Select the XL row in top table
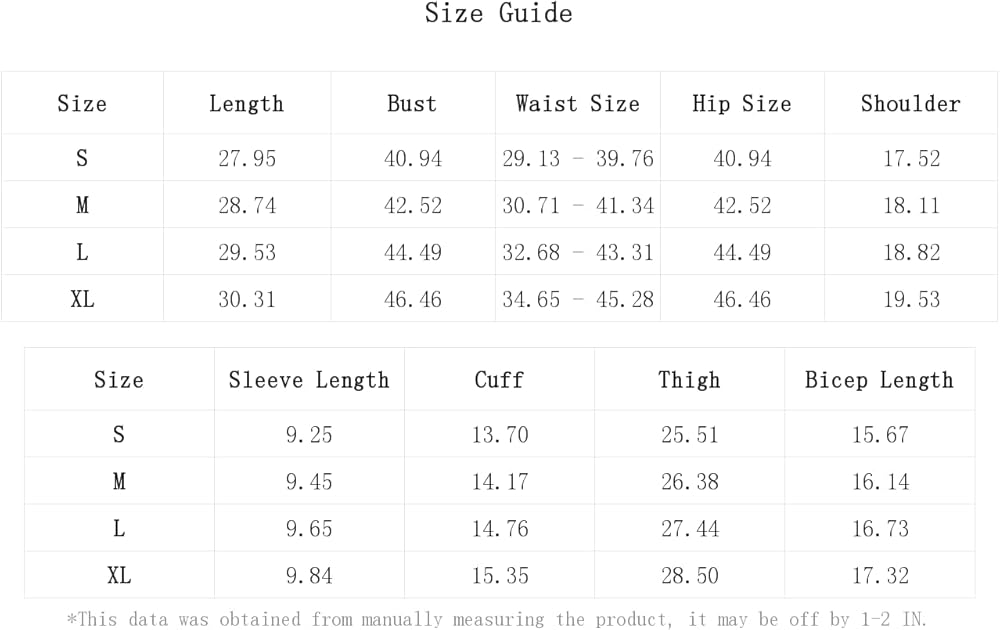Viewport: 1000px width, 630px height. [82, 299]
